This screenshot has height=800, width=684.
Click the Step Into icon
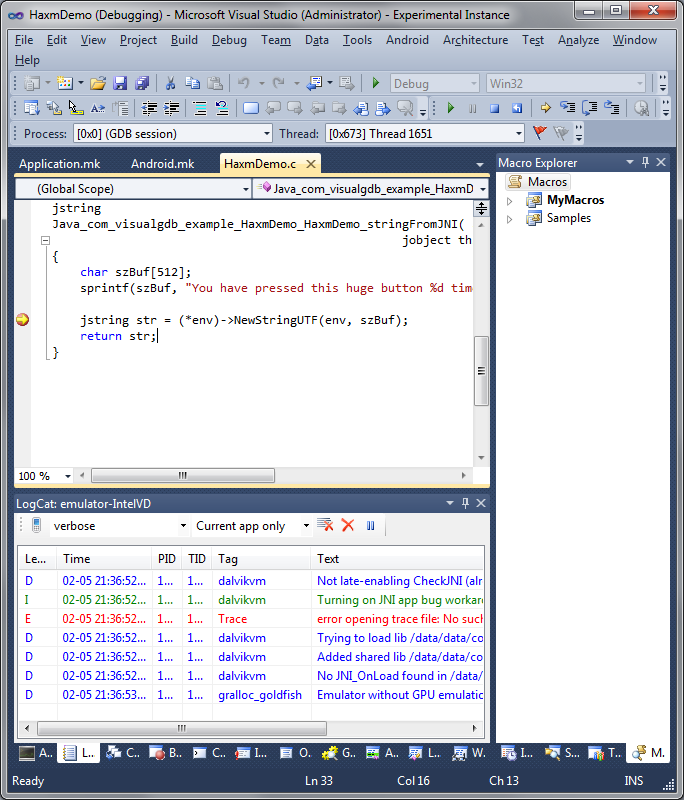click(x=567, y=108)
